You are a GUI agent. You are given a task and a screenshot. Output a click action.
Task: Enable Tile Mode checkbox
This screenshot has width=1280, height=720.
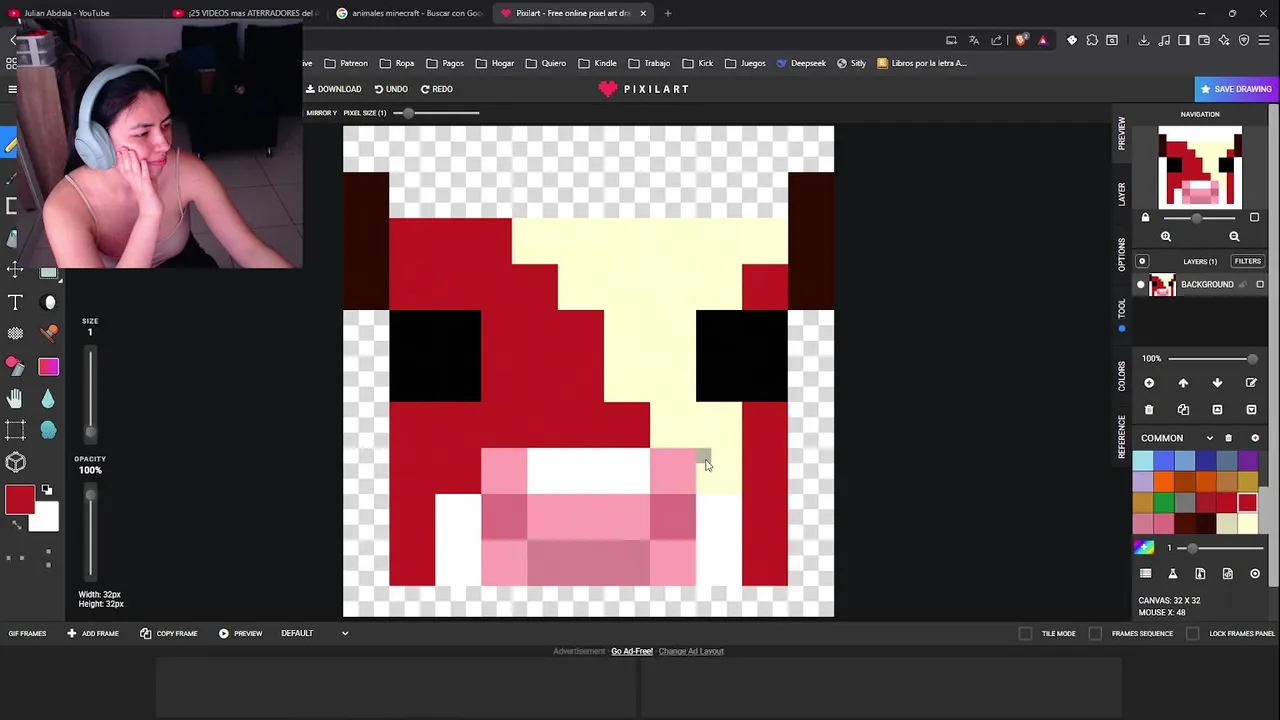1025,633
